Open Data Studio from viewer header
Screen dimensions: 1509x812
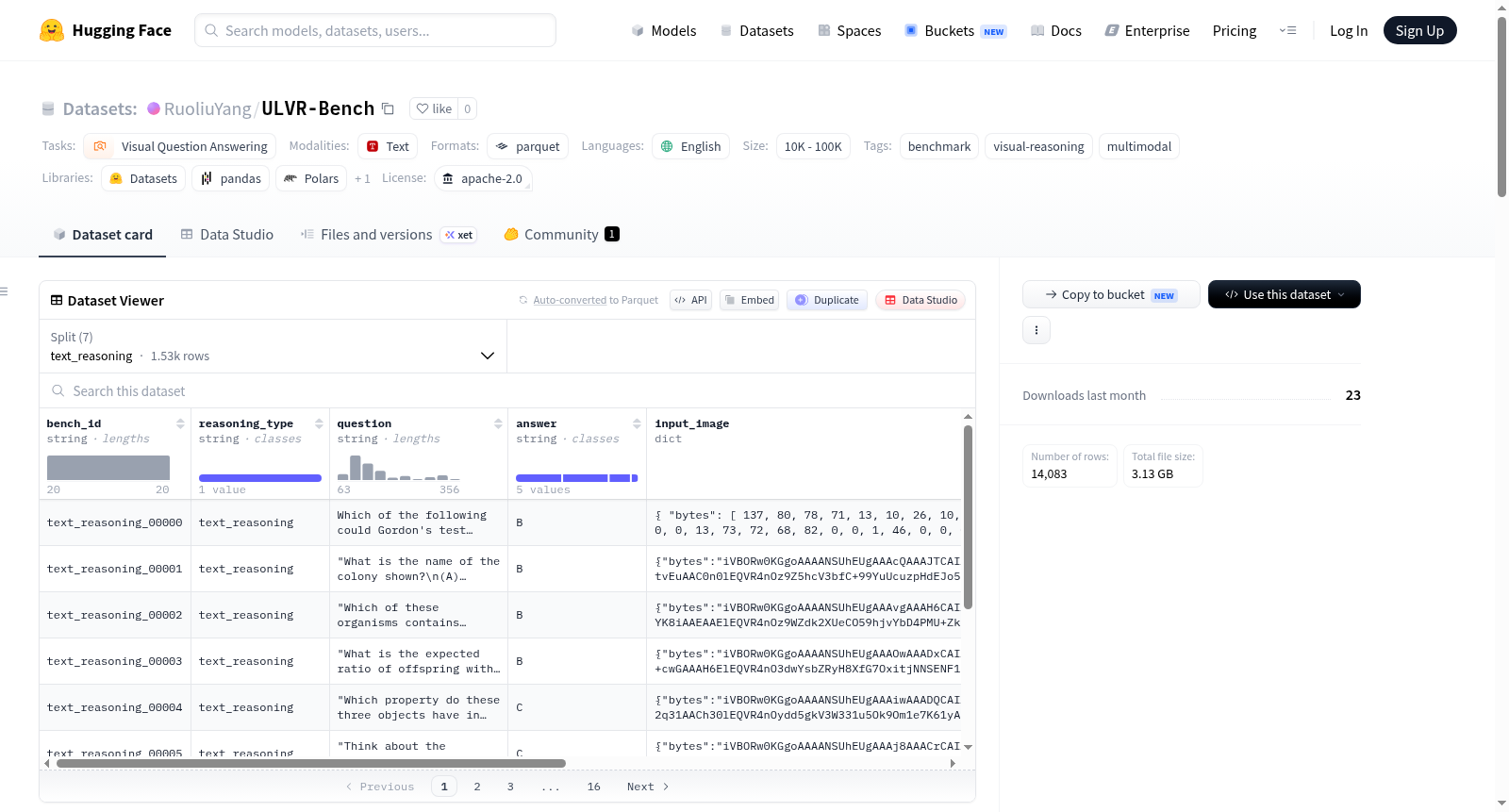[x=920, y=300]
